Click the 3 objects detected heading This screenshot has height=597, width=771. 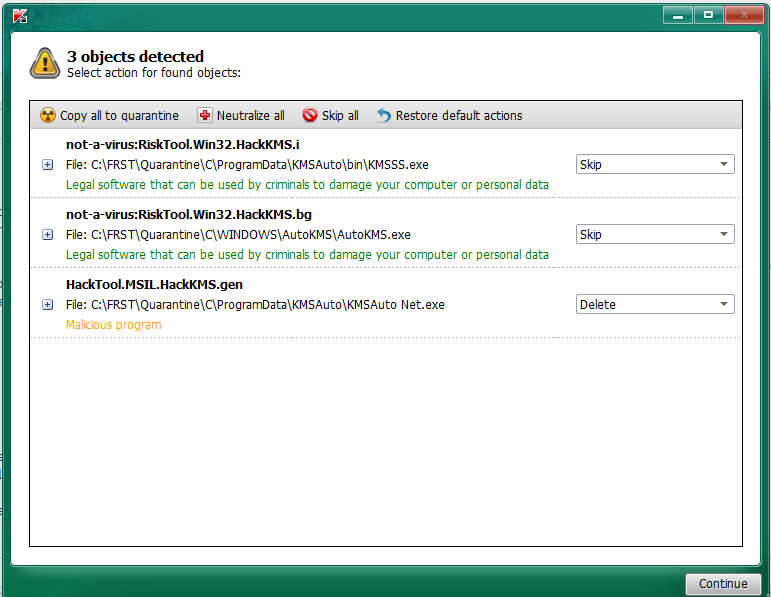(135, 57)
